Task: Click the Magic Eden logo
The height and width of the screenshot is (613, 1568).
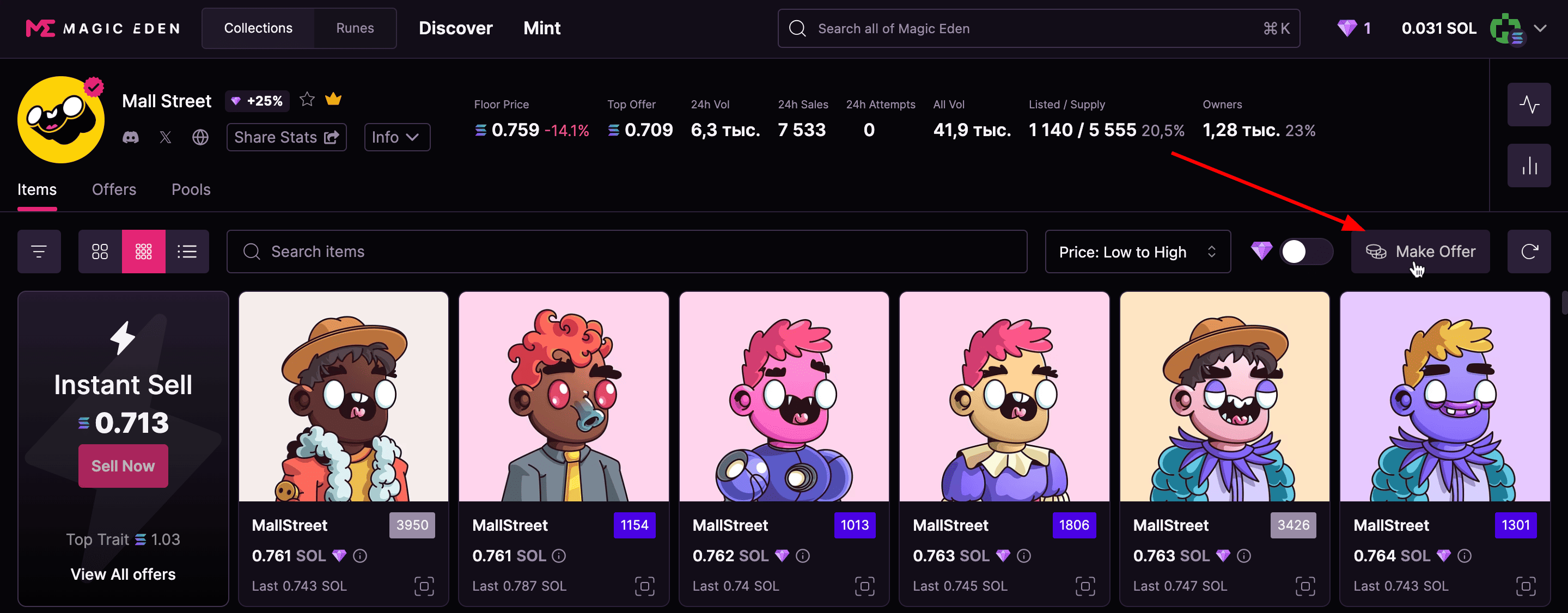Action: [103, 28]
